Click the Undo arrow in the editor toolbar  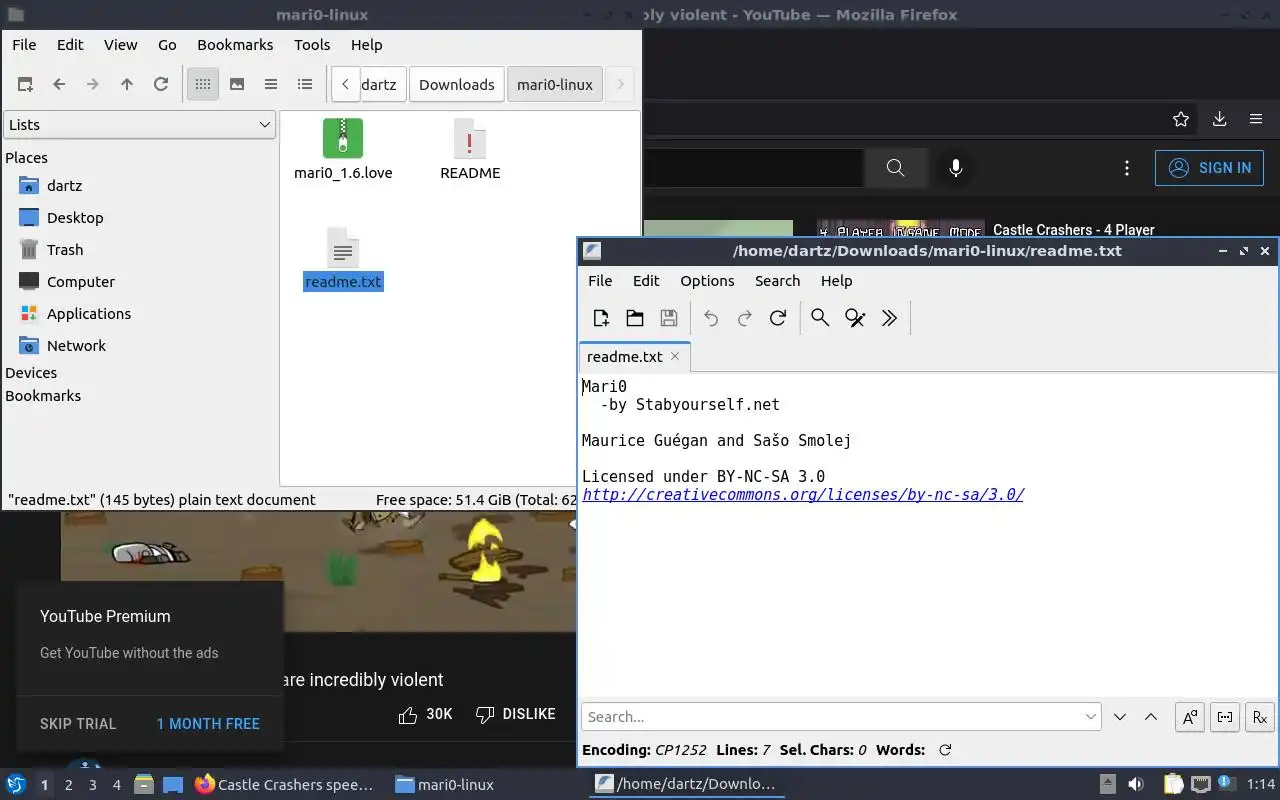tap(711, 318)
